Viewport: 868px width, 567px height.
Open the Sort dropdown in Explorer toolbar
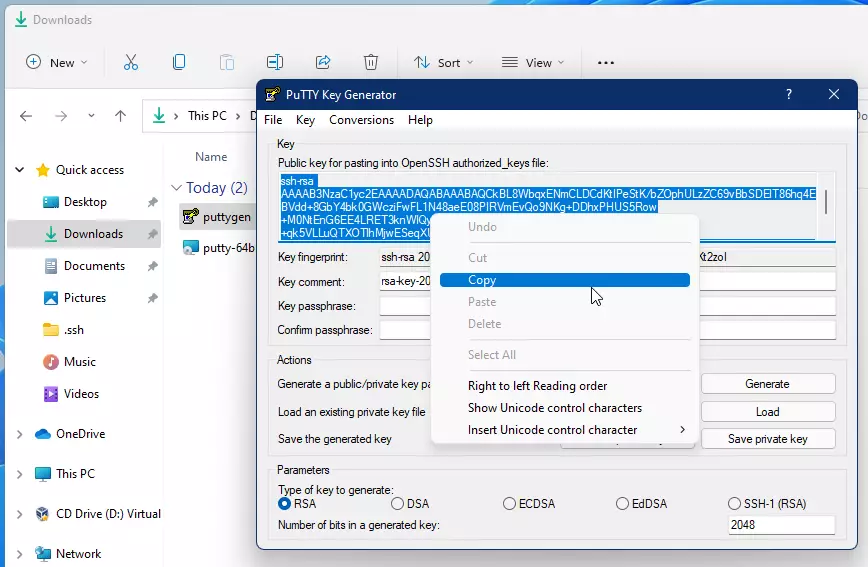coord(443,63)
